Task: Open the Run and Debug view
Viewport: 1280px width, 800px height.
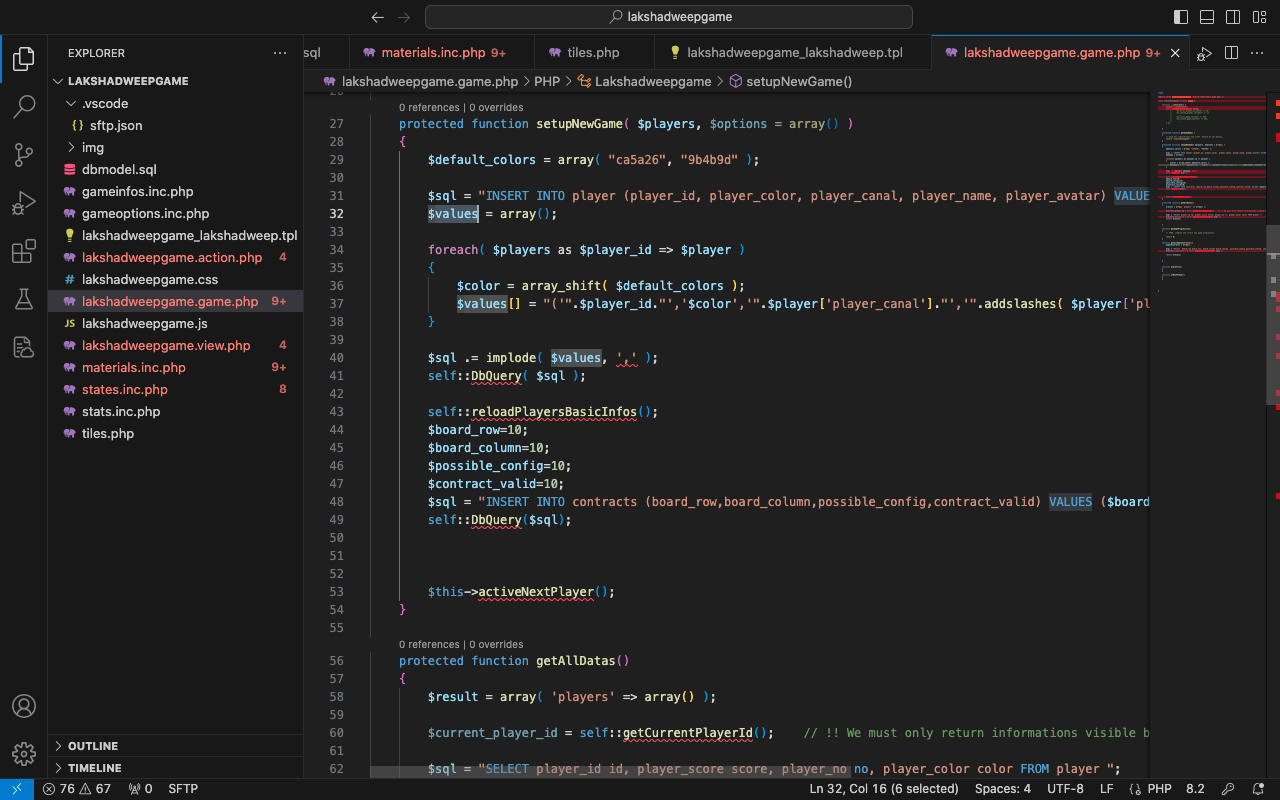Action: click(x=24, y=203)
